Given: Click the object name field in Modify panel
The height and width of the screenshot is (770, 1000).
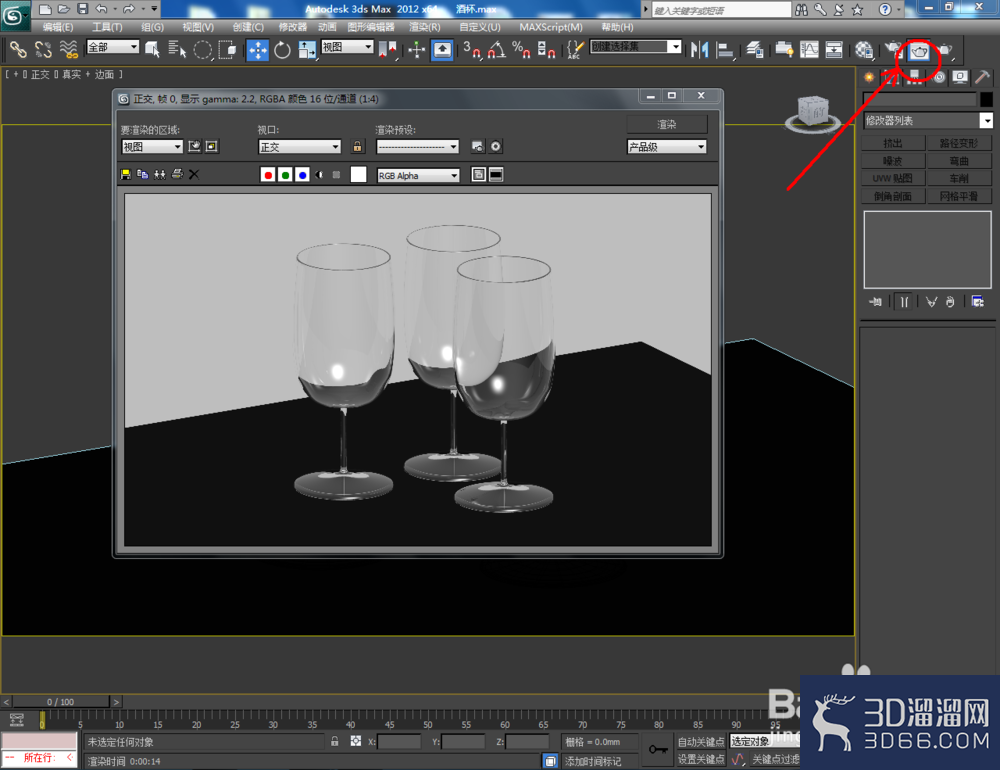Looking at the screenshot, I should coord(920,99).
